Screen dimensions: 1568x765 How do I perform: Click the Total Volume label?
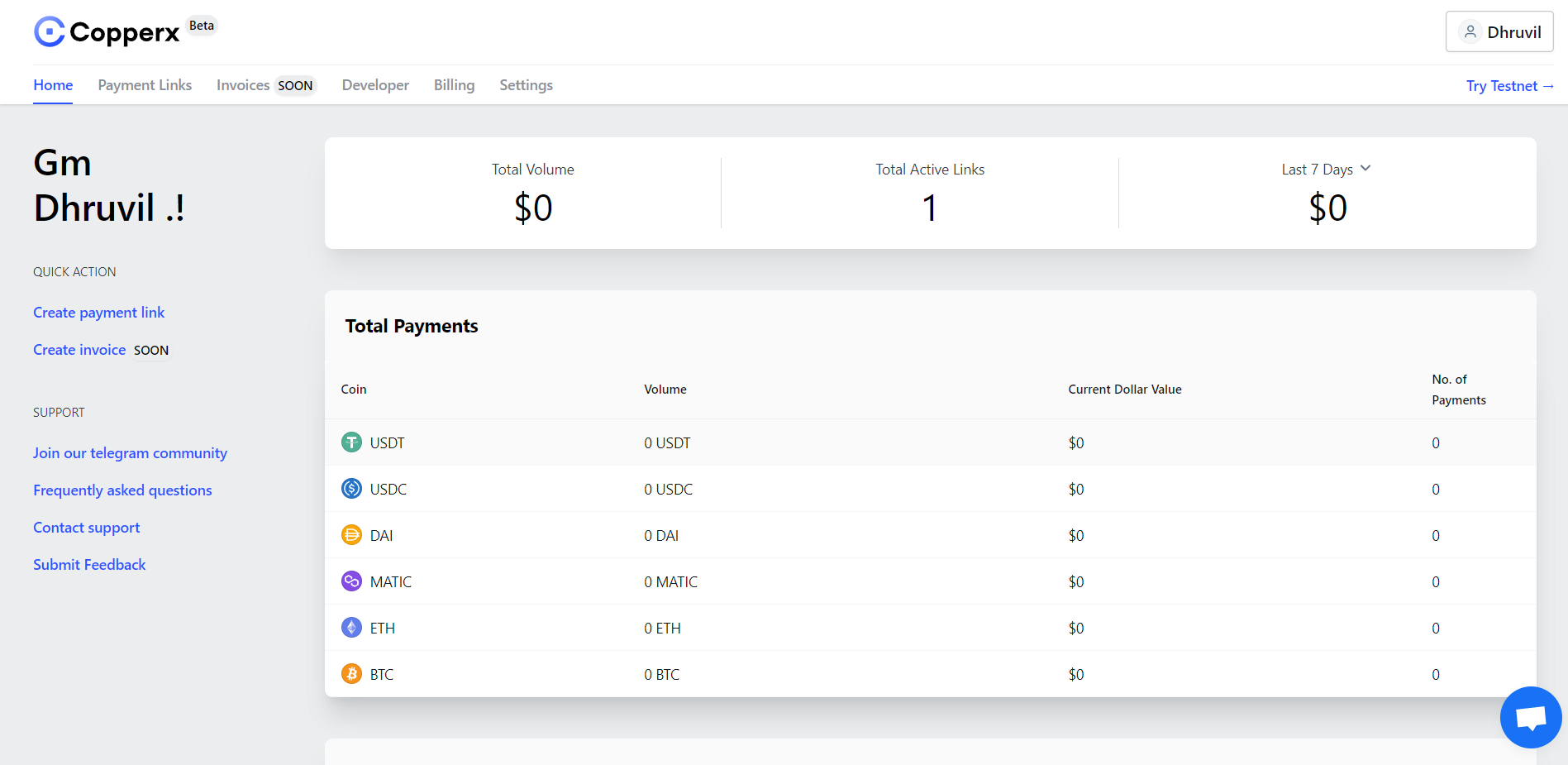533,170
